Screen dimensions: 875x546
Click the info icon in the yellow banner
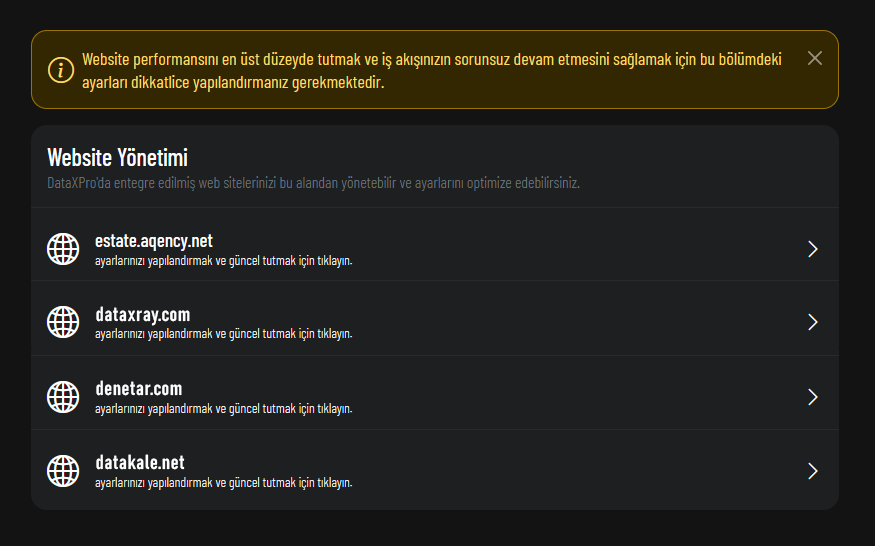click(x=61, y=70)
